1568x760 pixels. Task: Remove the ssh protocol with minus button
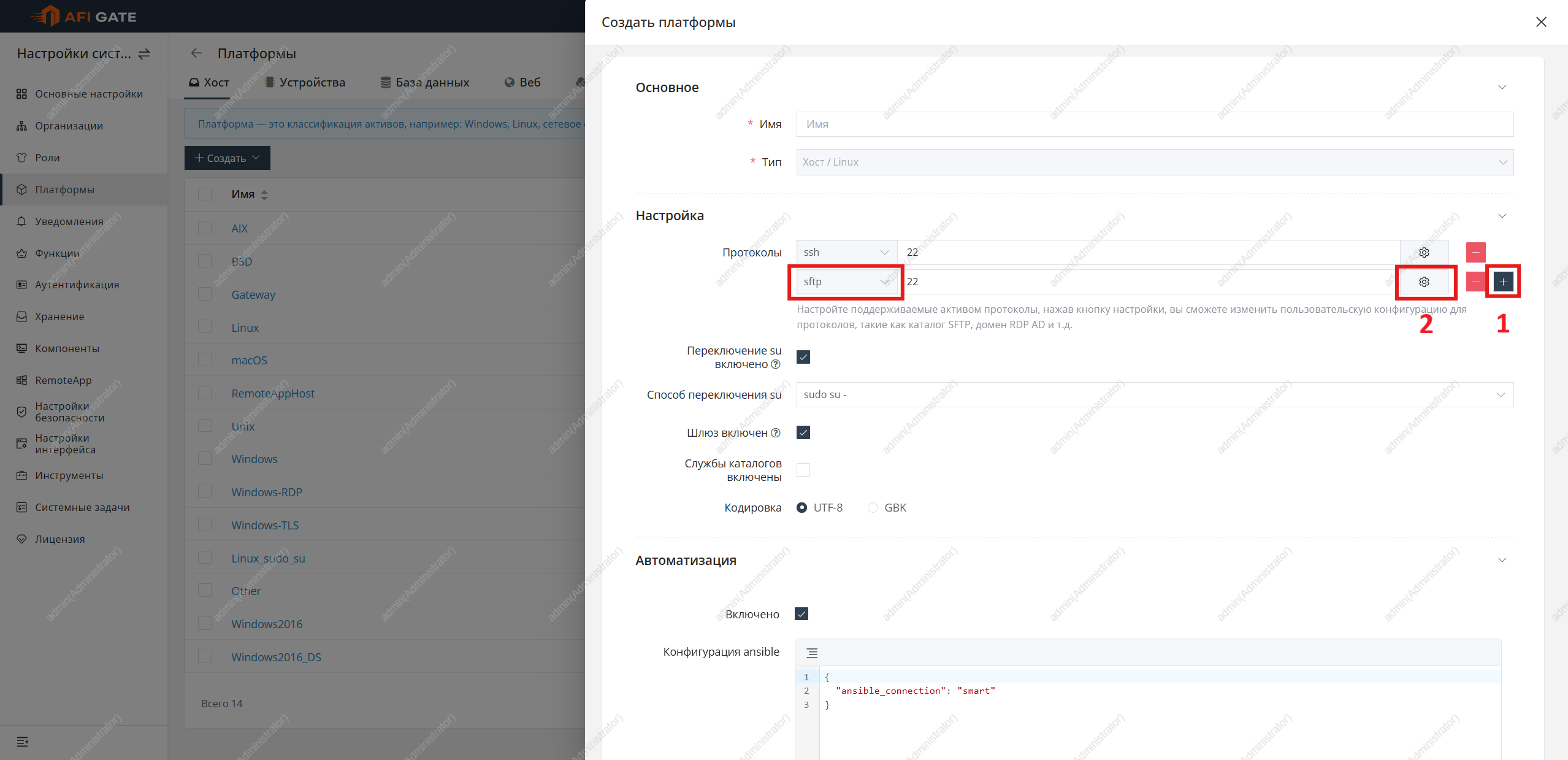(1475, 253)
